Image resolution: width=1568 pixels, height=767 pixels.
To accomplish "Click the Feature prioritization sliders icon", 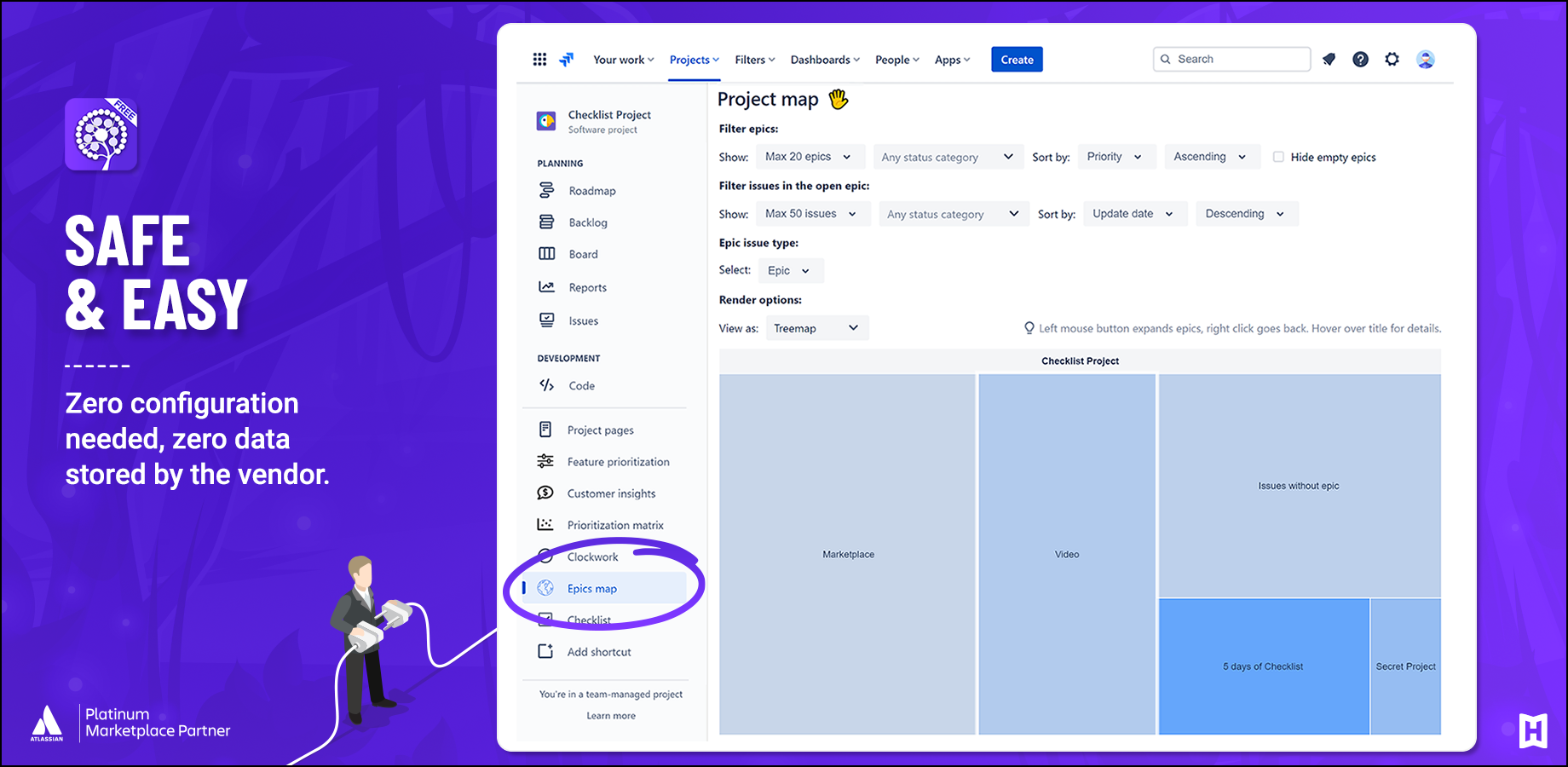I will tap(545, 461).
